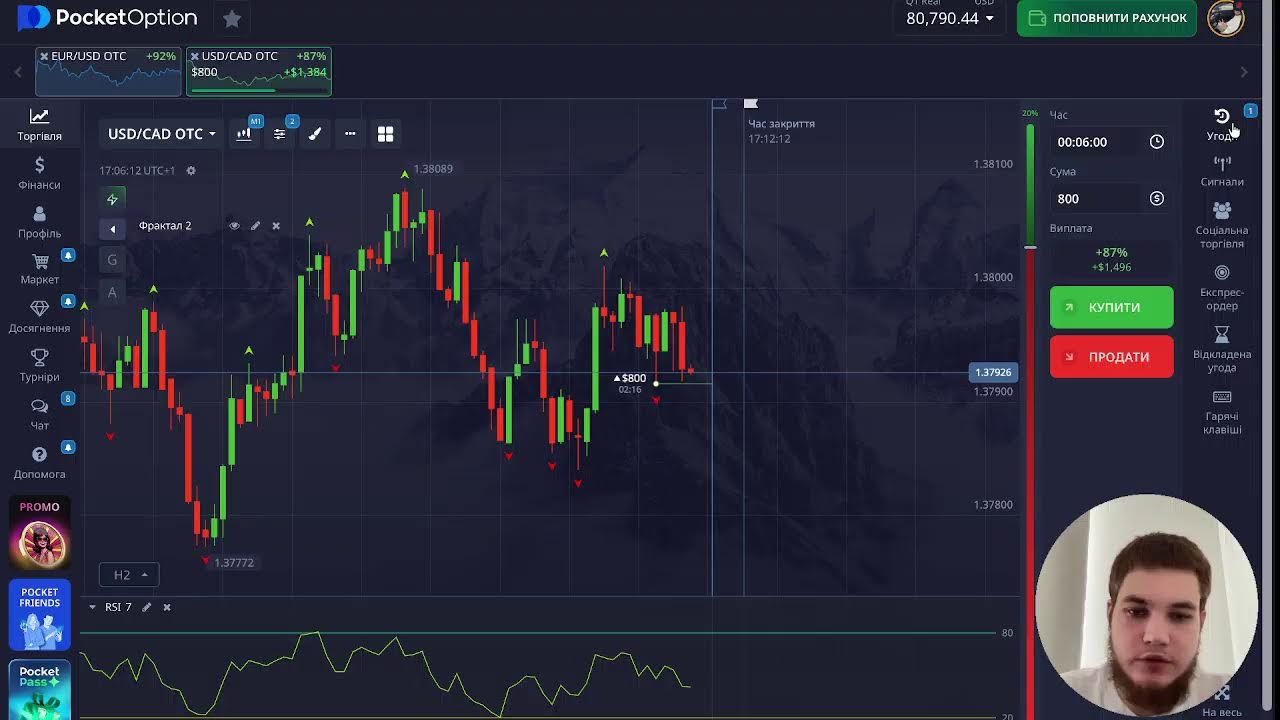Screen dimensions: 1280x720
Task: Open the H2 timeframe dropdown
Action: click(x=129, y=575)
